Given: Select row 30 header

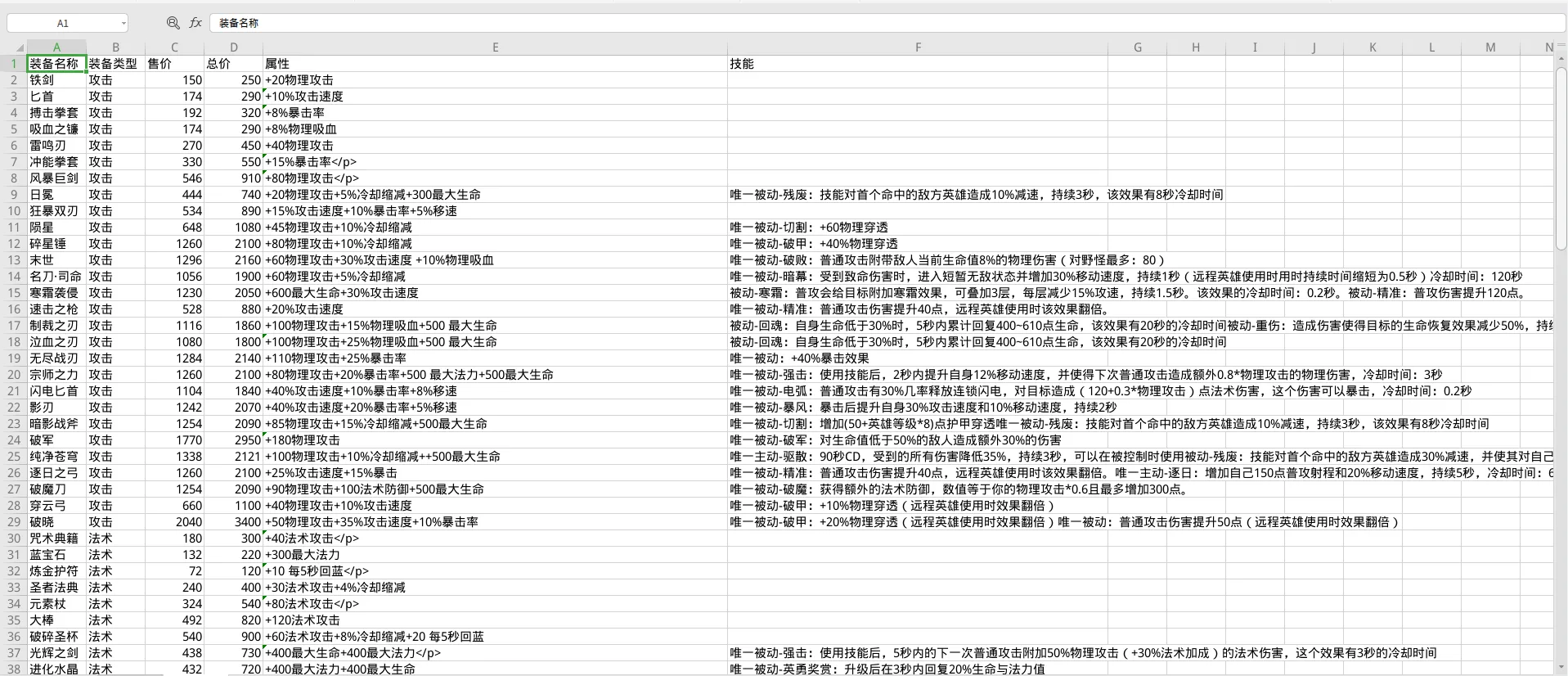Looking at the screenshot, I should [14, 539].
